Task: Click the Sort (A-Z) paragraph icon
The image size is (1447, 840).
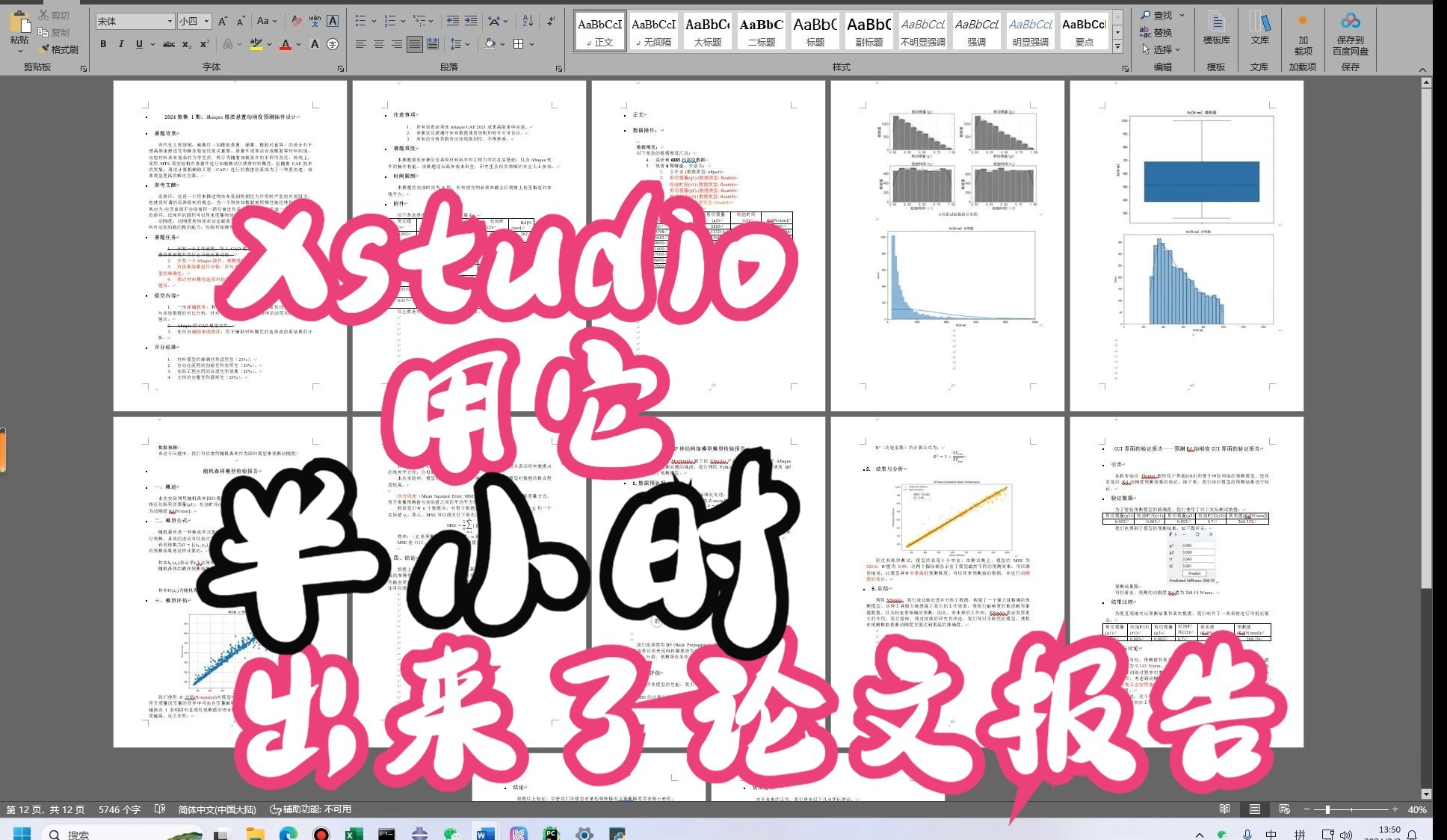Action: point(528,21)
